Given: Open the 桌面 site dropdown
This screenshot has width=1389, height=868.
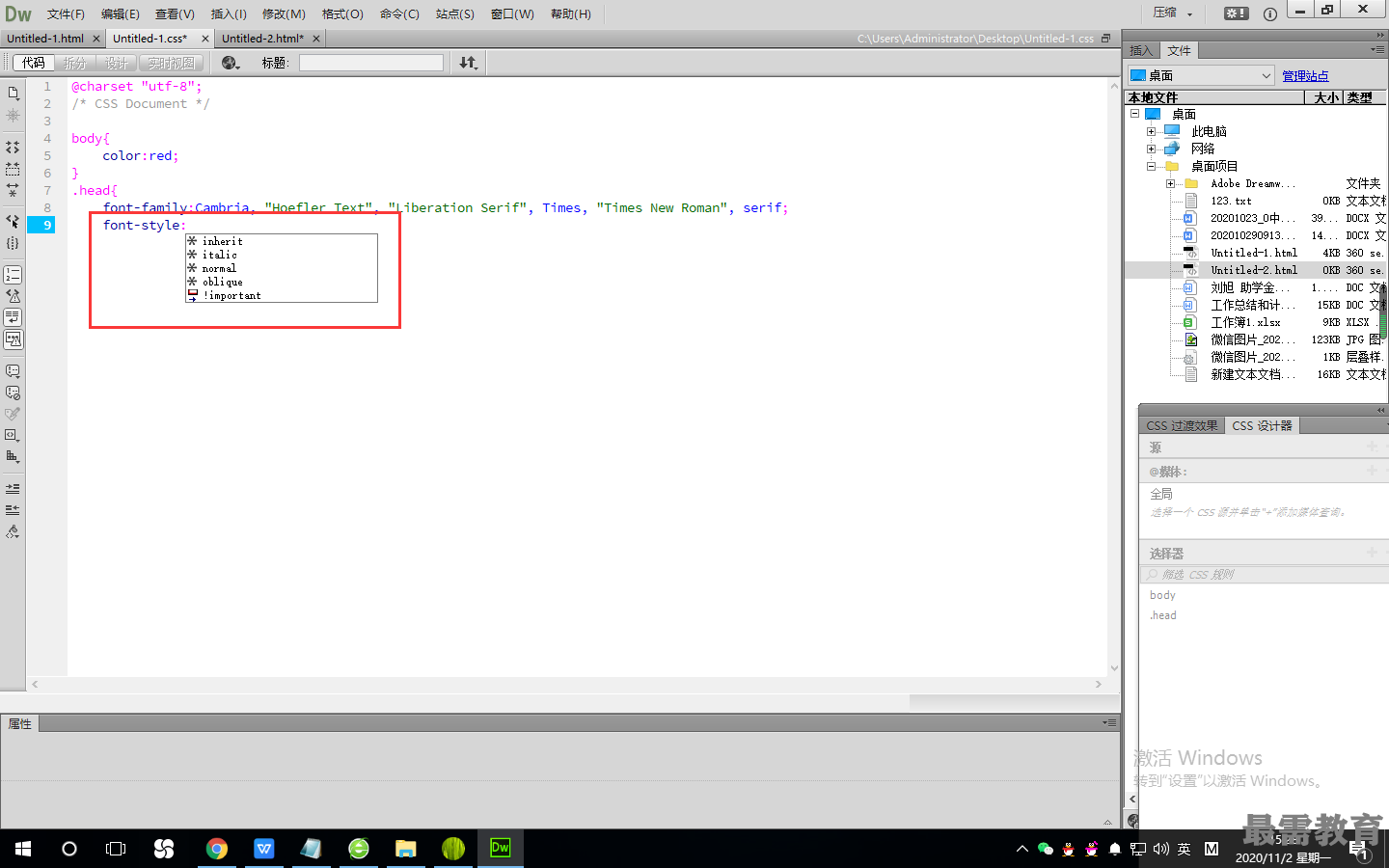Looking at the screenshot, I should pos(1201,75).
